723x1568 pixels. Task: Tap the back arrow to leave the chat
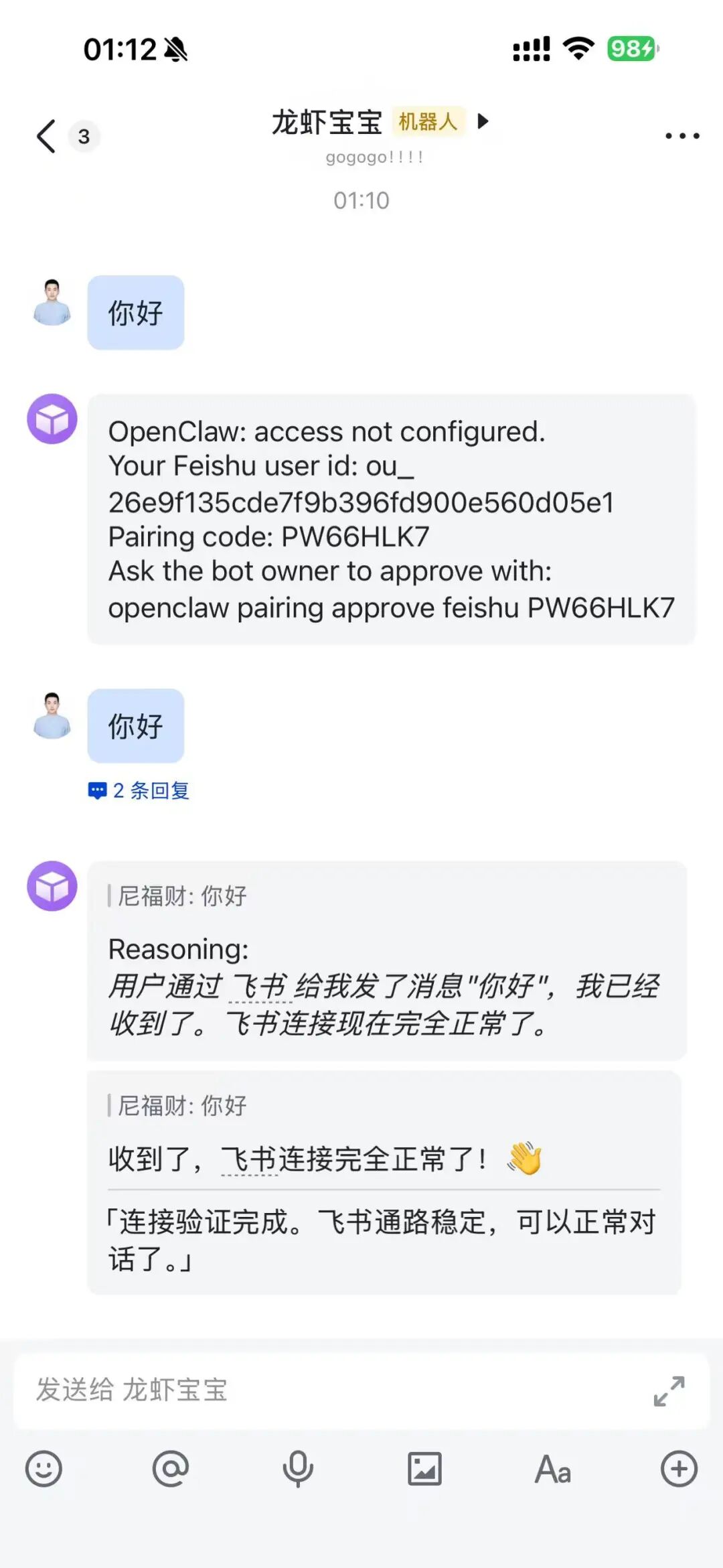[44, 135]
